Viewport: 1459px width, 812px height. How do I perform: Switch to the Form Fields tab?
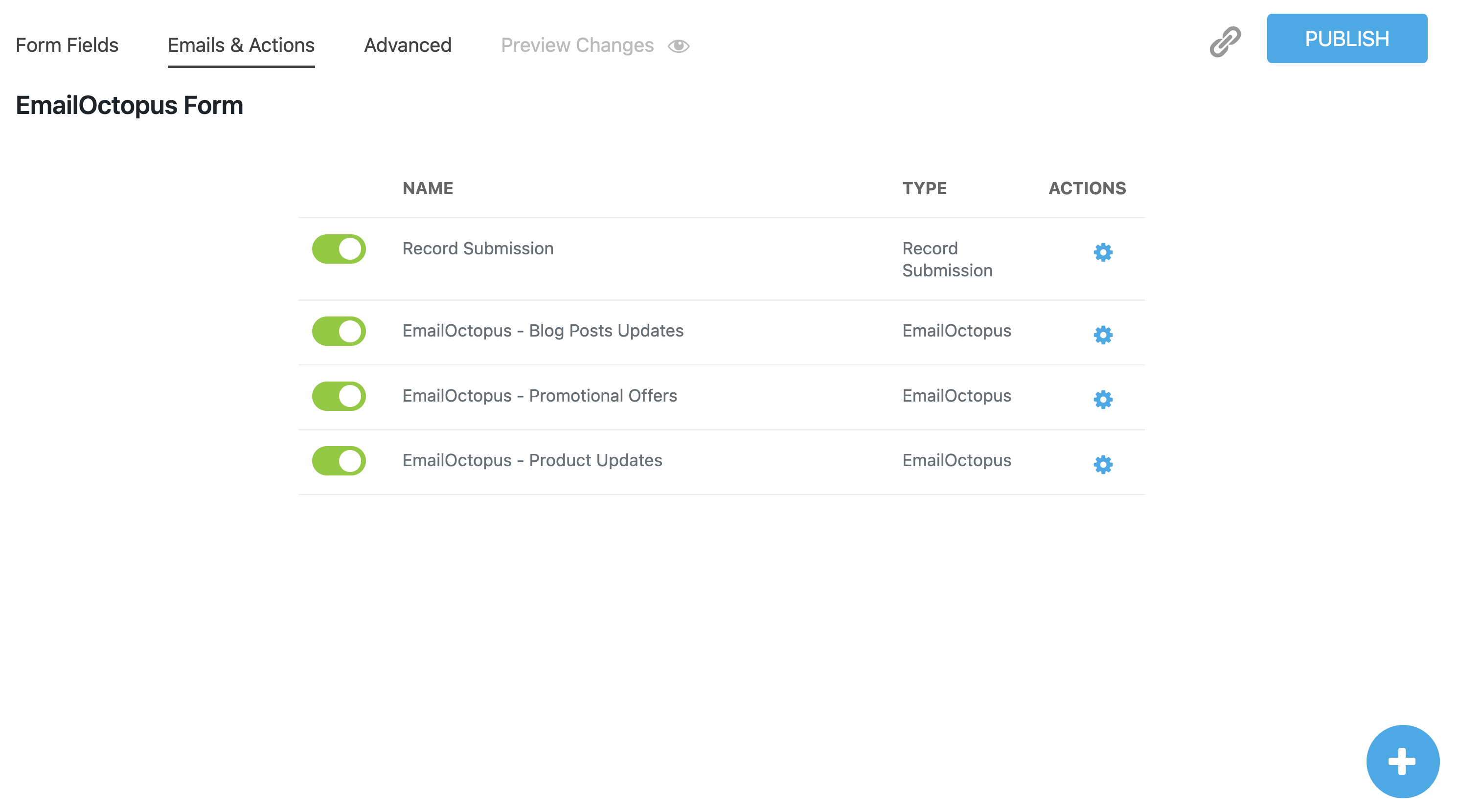pos(67,45)
